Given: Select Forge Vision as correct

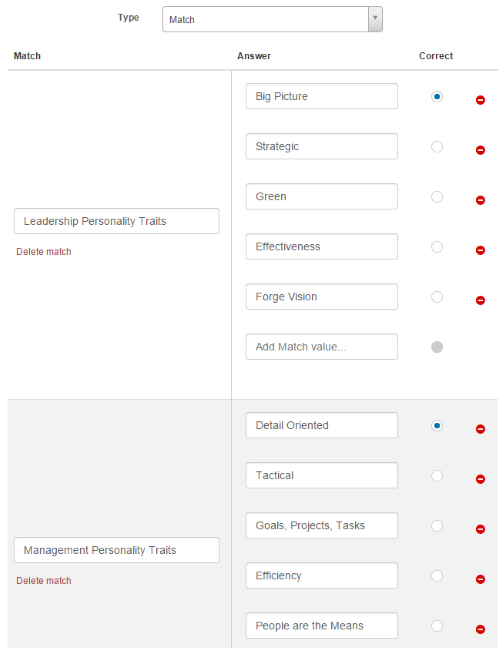Looking at the screenshot, I should click(437, 297).
